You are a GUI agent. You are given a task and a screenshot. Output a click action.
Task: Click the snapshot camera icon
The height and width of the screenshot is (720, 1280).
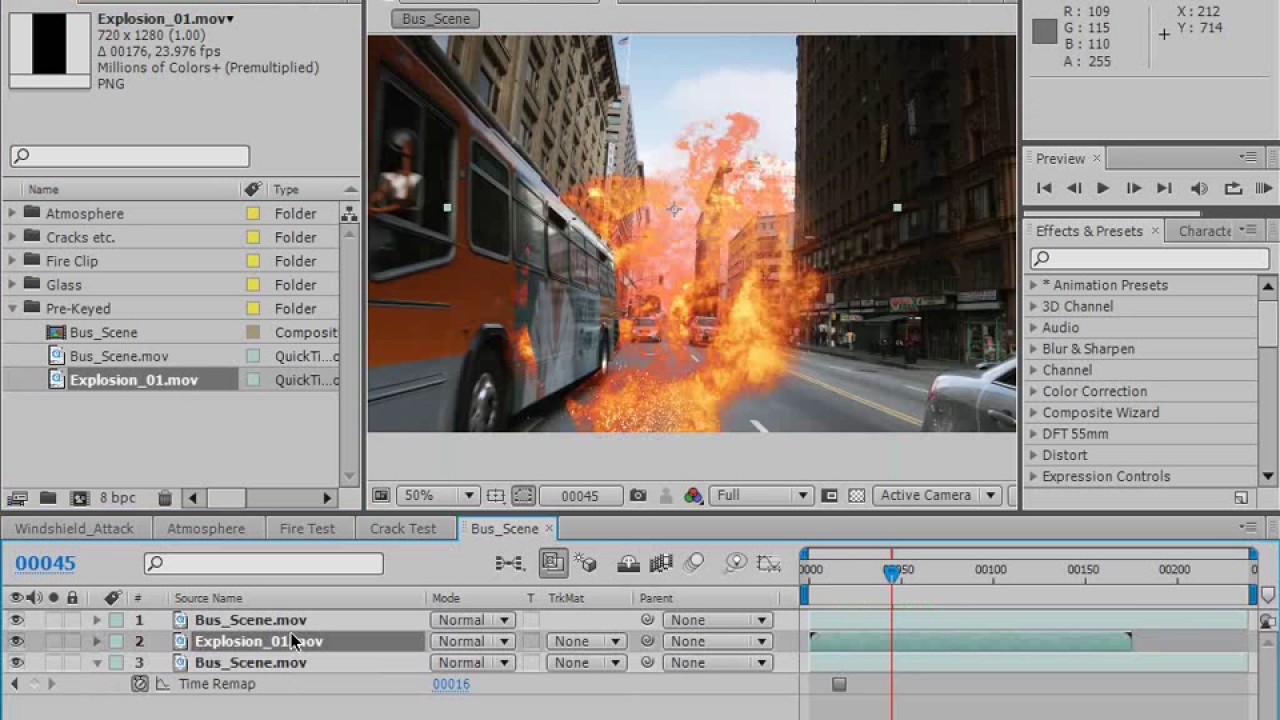point(638,495)
